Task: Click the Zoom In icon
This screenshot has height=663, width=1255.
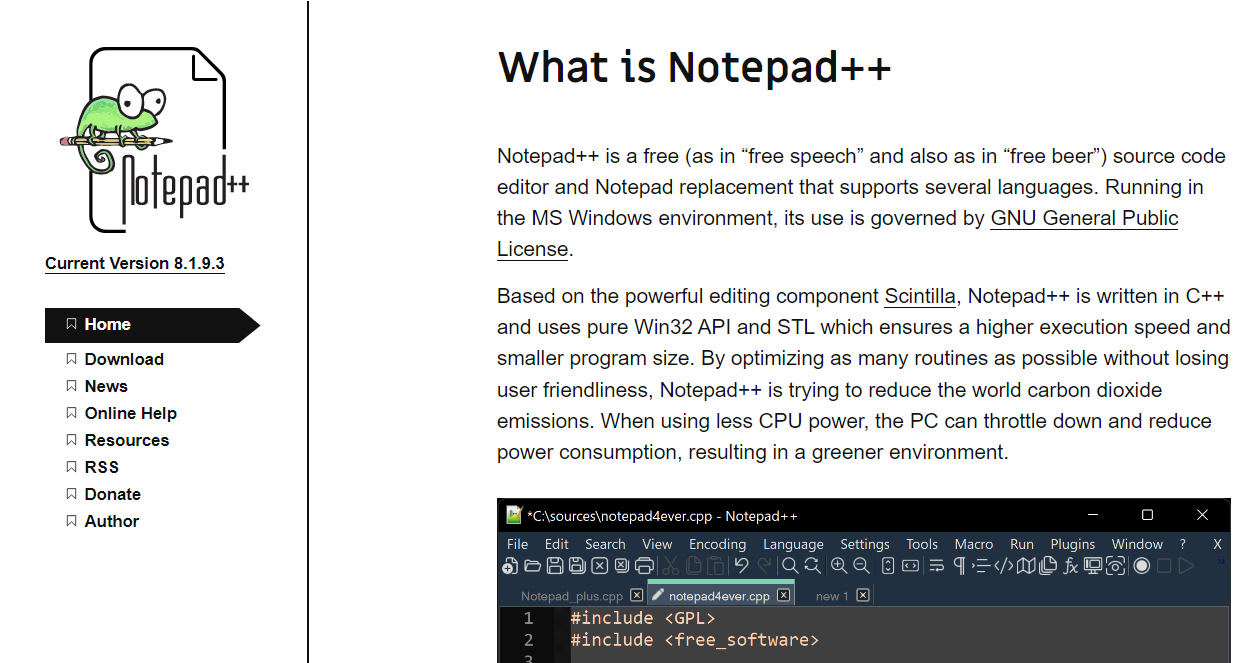Action: click(839, 566)
